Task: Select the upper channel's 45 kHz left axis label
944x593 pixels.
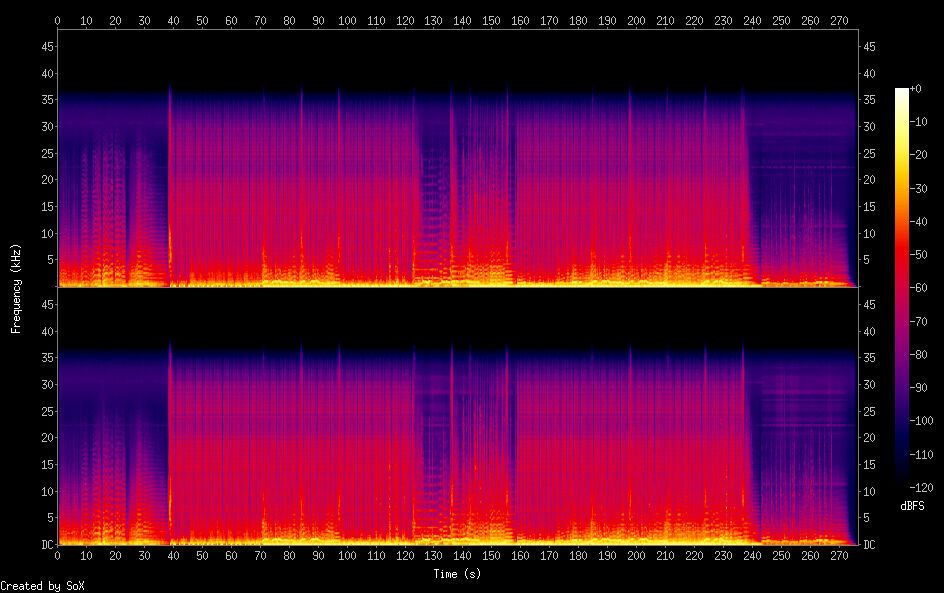Action: click(45, 47)
